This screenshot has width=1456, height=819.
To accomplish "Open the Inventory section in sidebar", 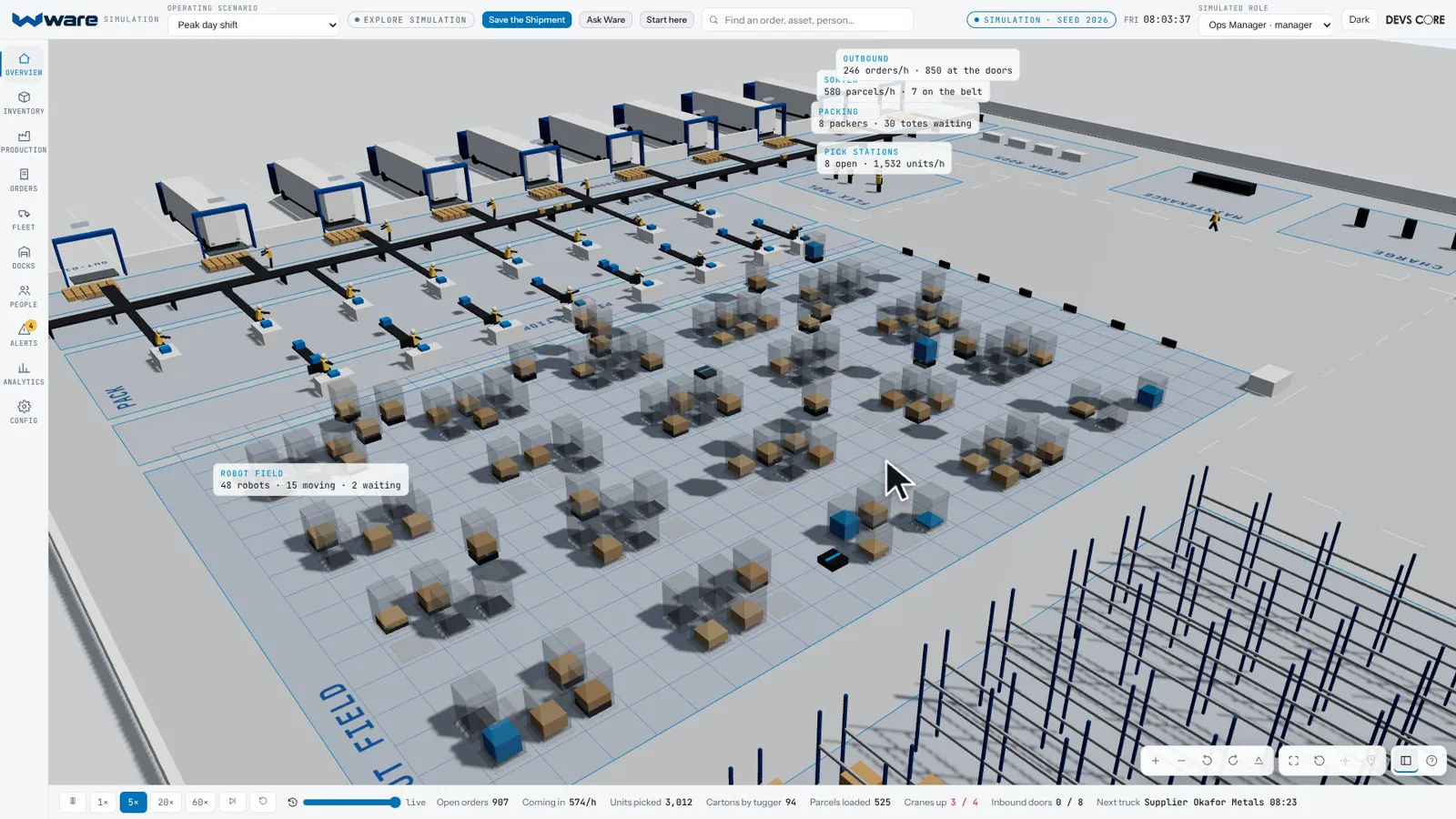I will [x=24, y=103].
